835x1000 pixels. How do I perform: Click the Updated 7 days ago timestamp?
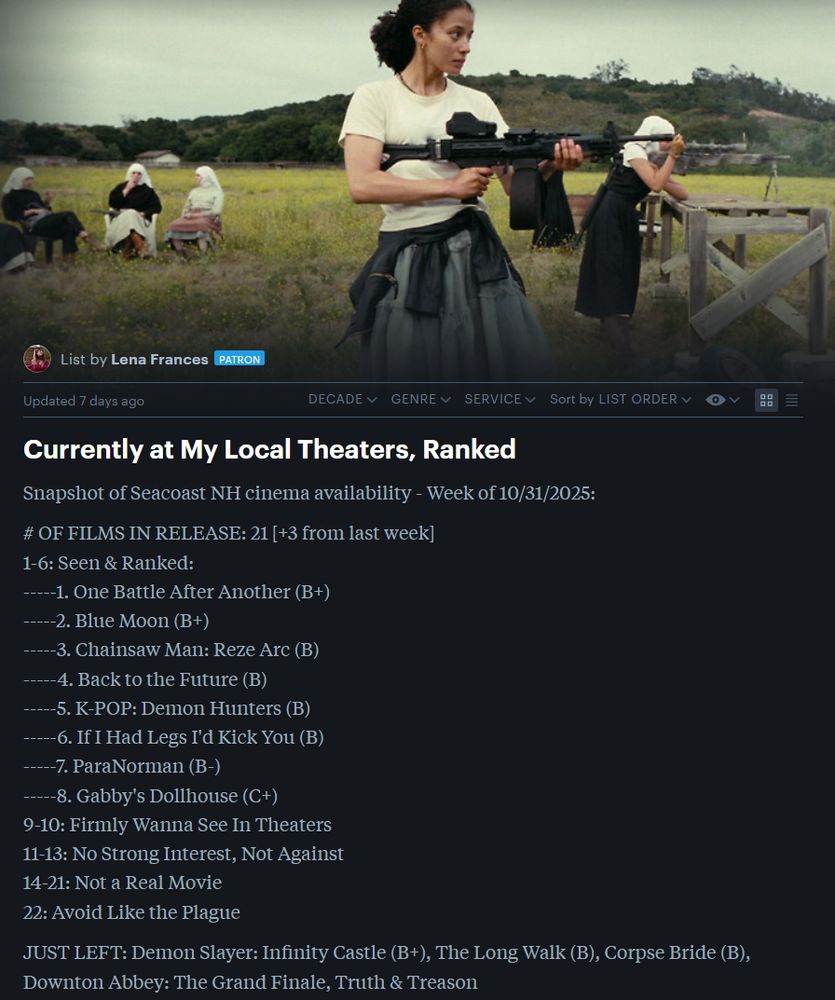point(84,401)
